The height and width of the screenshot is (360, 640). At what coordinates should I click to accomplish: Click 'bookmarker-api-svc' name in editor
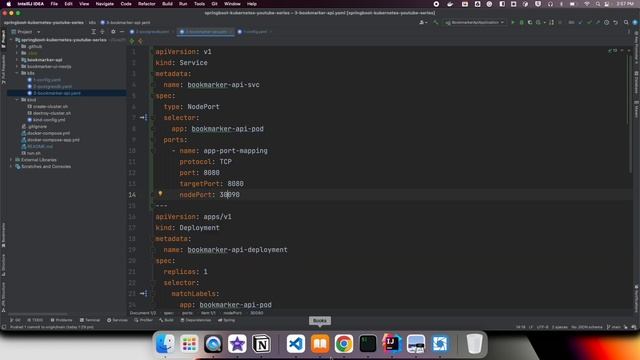pyautogui.click(x=223, y=84)
